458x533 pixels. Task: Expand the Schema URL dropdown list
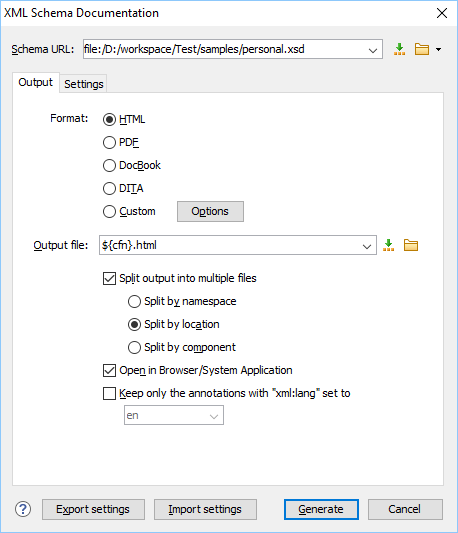373,50
